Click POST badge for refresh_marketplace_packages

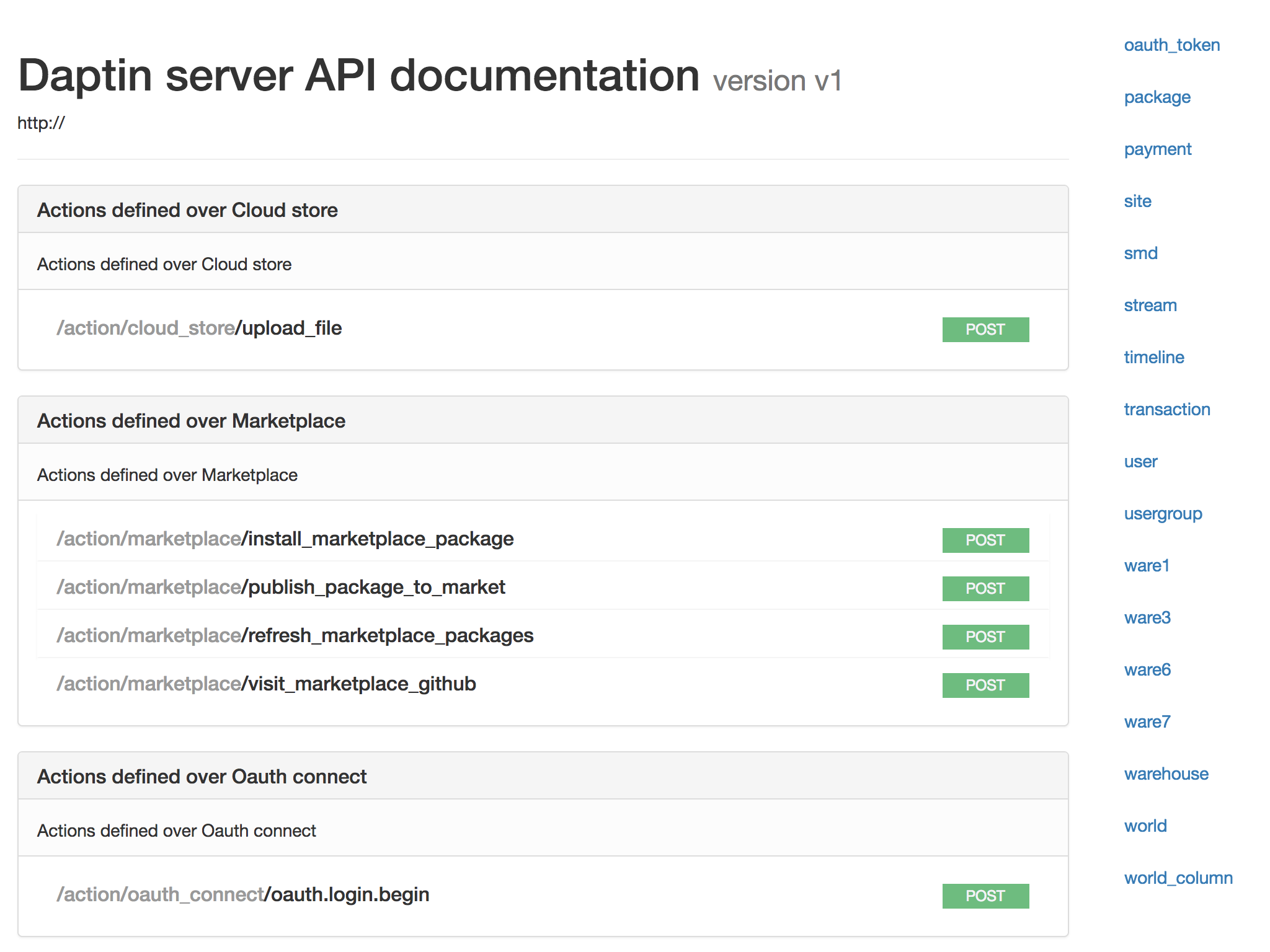985,637
